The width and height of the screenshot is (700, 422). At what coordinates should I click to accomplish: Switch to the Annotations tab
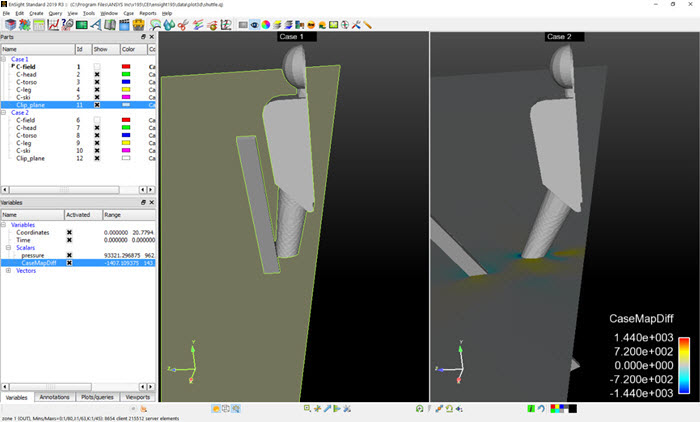coord(56,397)
